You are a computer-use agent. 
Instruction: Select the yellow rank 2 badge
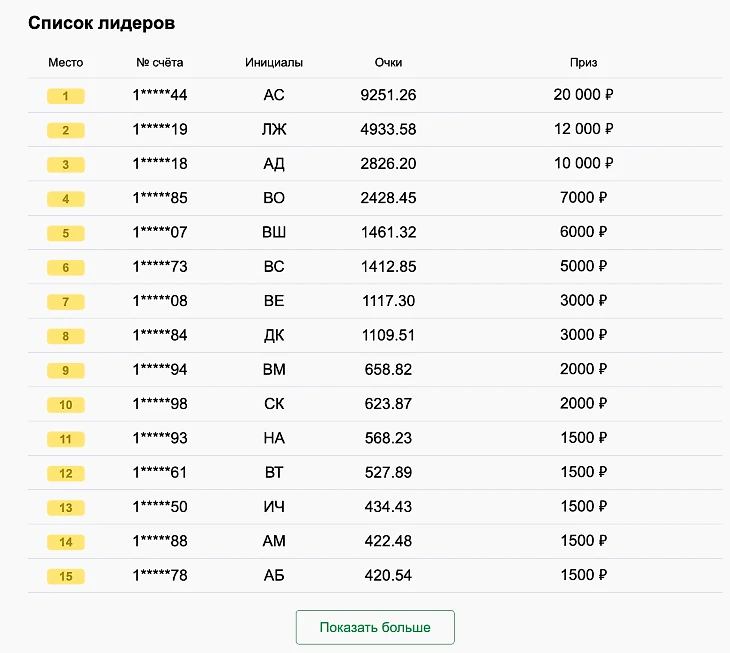pyautogui.click(x=66, y=130)
